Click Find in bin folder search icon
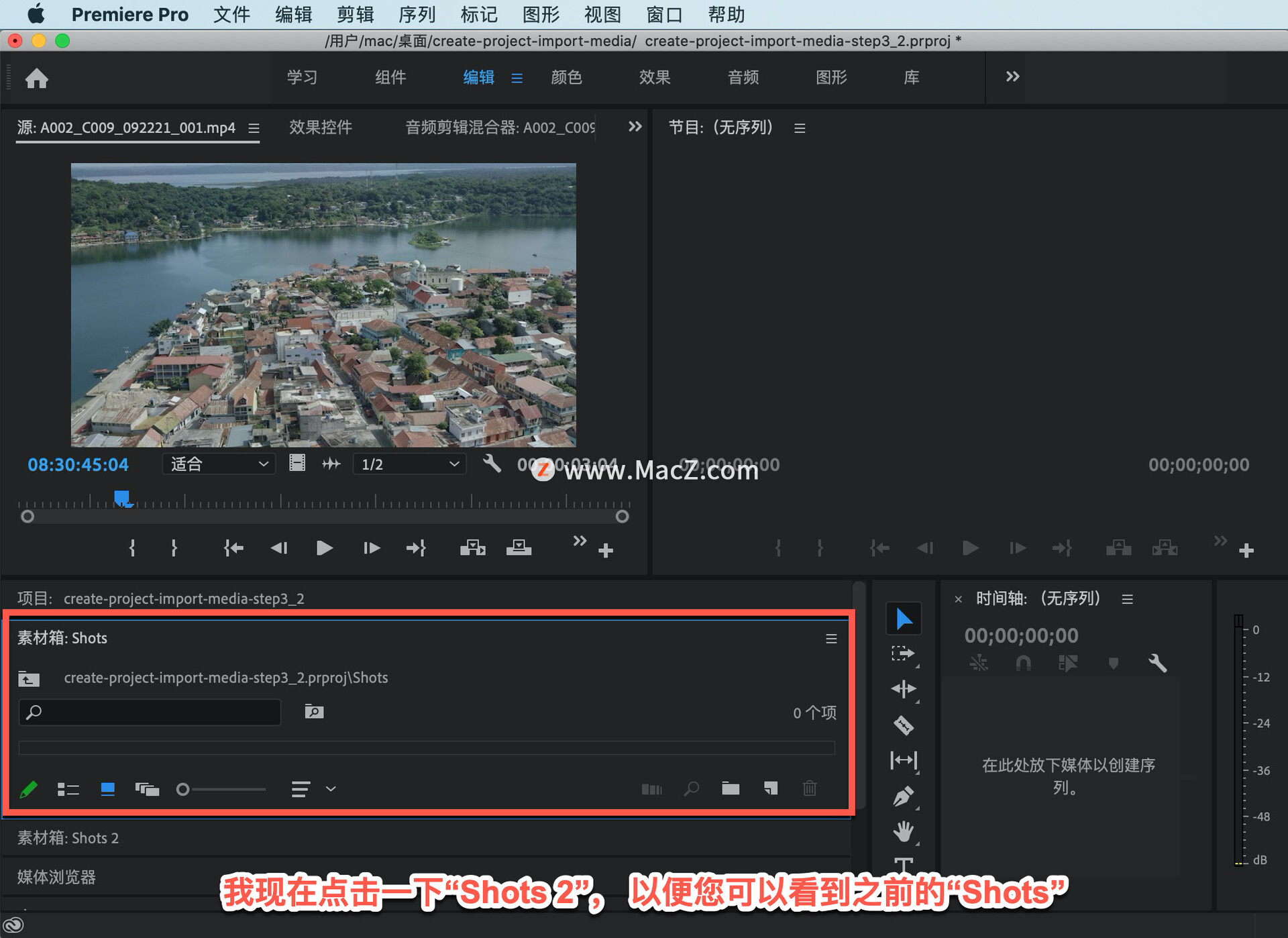This screenshot has width=1288, height=938. coord(314,711)
